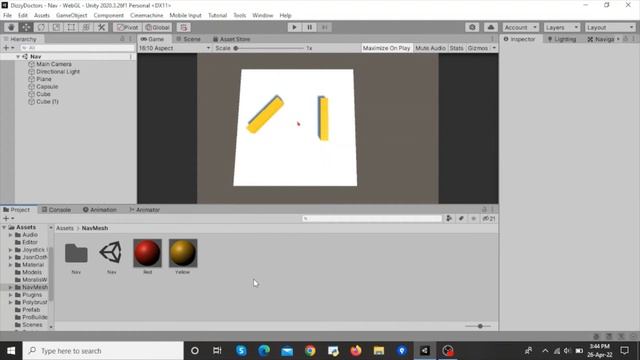
Task: Open the Gizmos dropdown arrow
Action: coord(494,48)
